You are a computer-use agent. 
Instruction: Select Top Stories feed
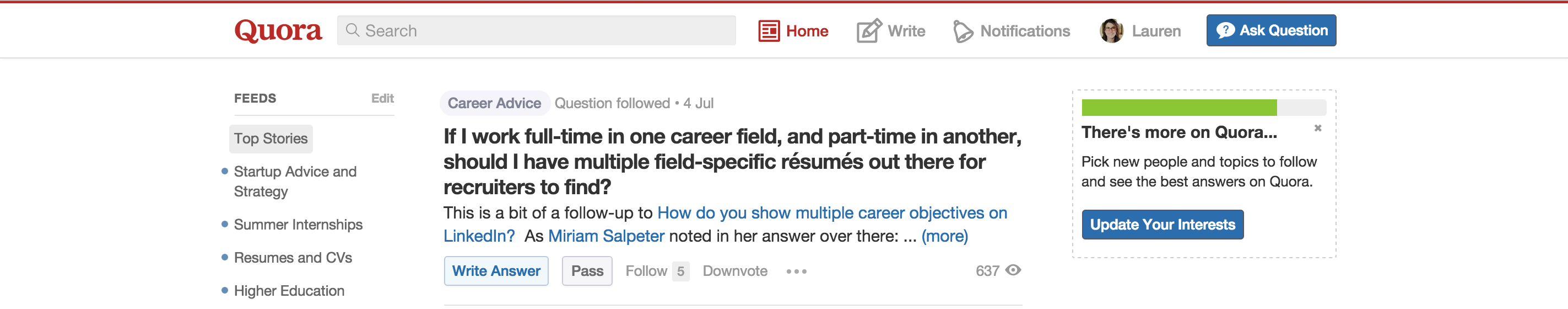[x=271, y=139]
